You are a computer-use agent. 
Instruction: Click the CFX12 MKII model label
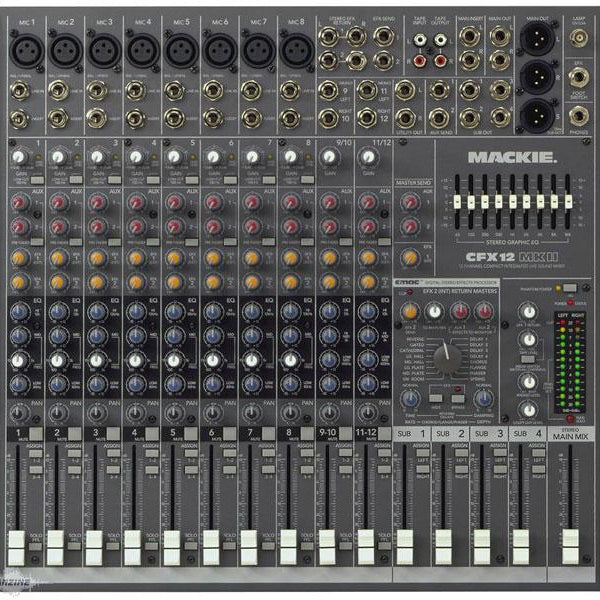point(511,256)
